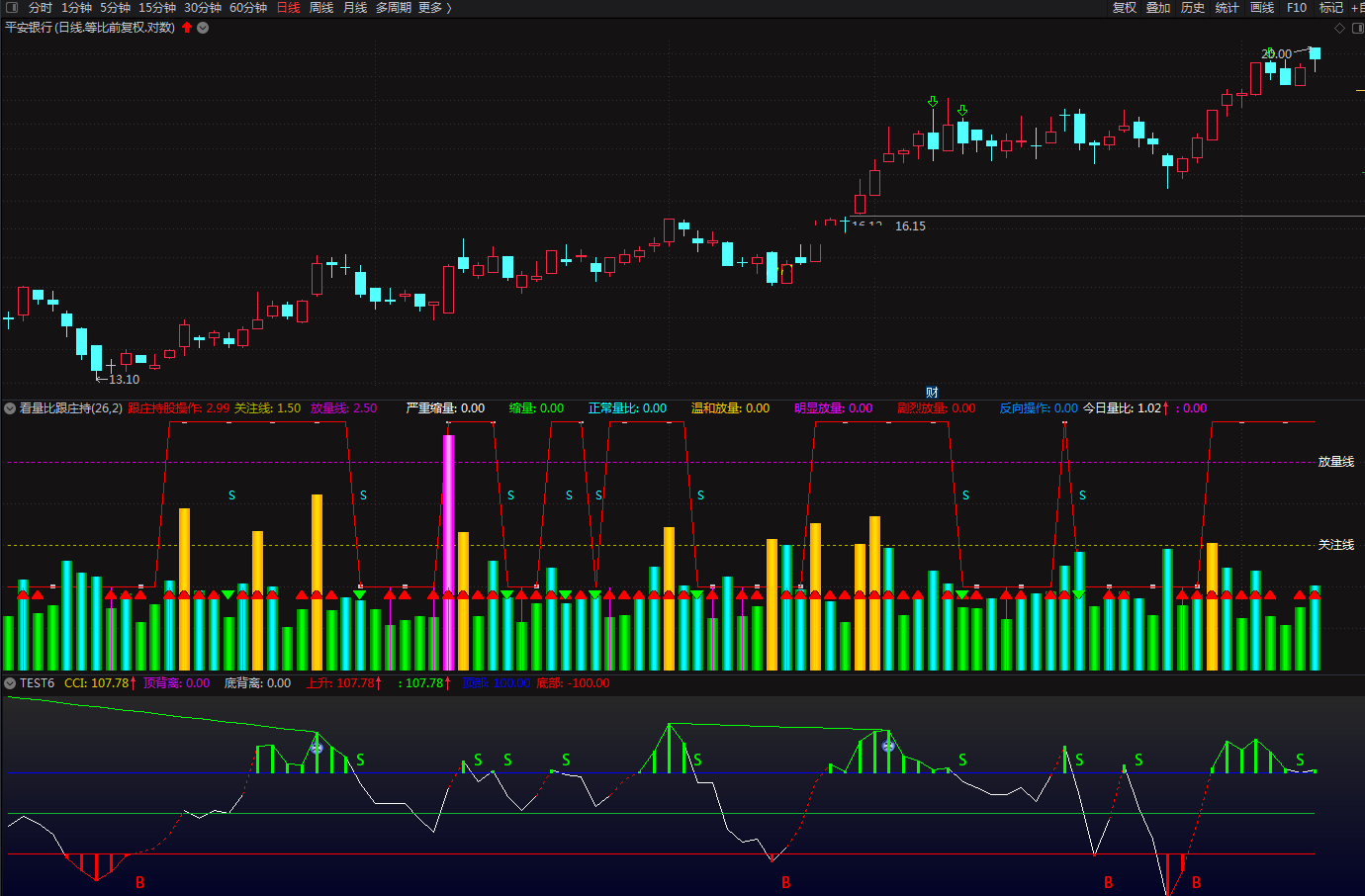
Task: Click the 平安银行 (日线.等比前复权.对数) title
Action: [90, 28]
